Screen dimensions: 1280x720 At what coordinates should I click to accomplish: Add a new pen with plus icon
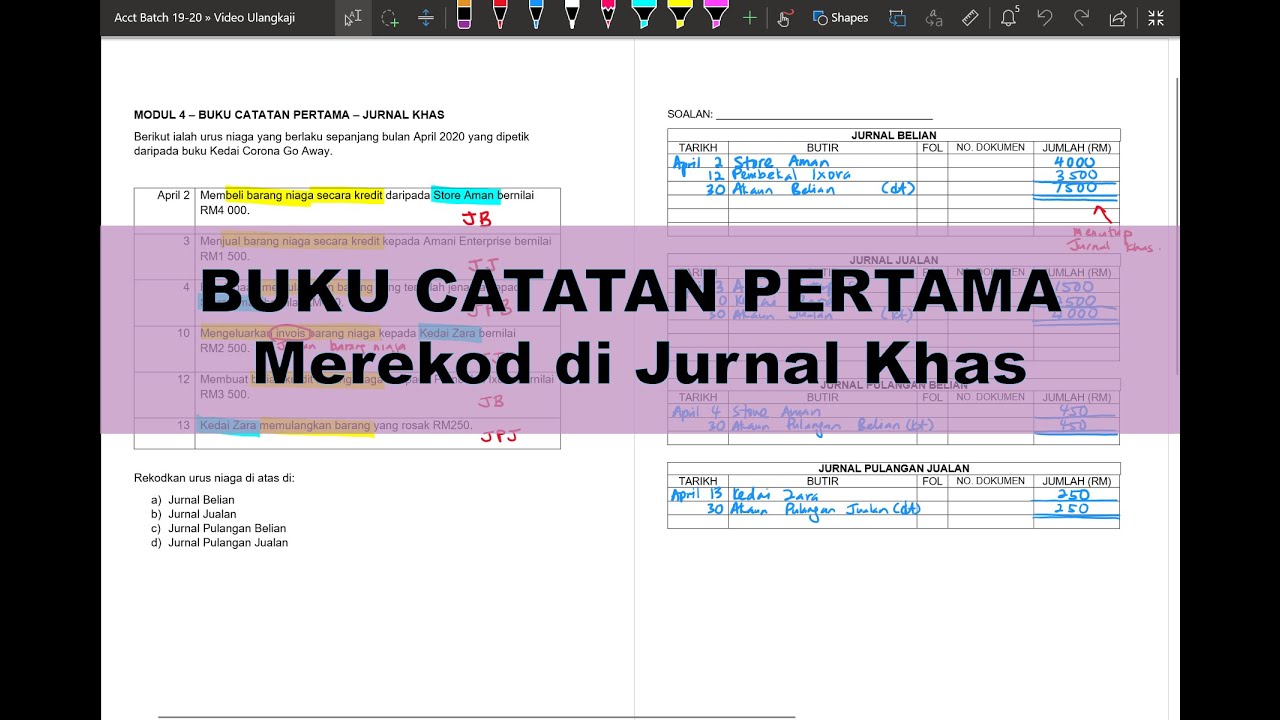point(750,18)
